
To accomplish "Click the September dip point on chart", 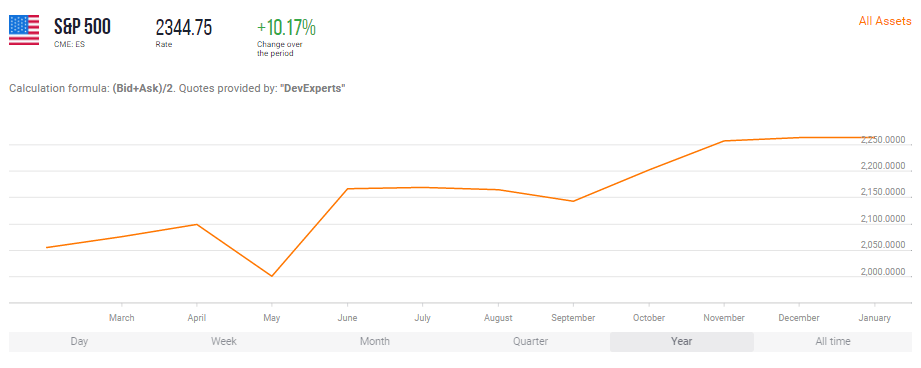I will (x=573, y=201).
